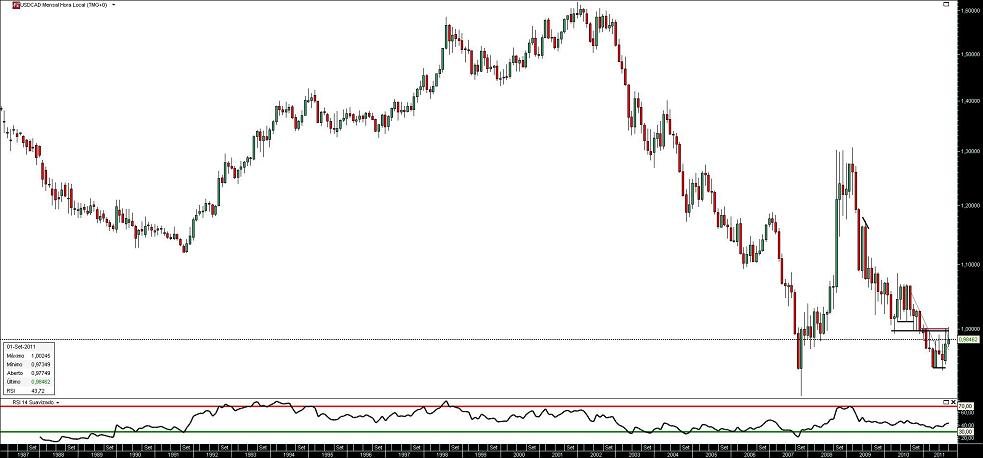Click the 2005 year label on time axis
This screenshot has height=458, width=983.
tap(711, 454)
